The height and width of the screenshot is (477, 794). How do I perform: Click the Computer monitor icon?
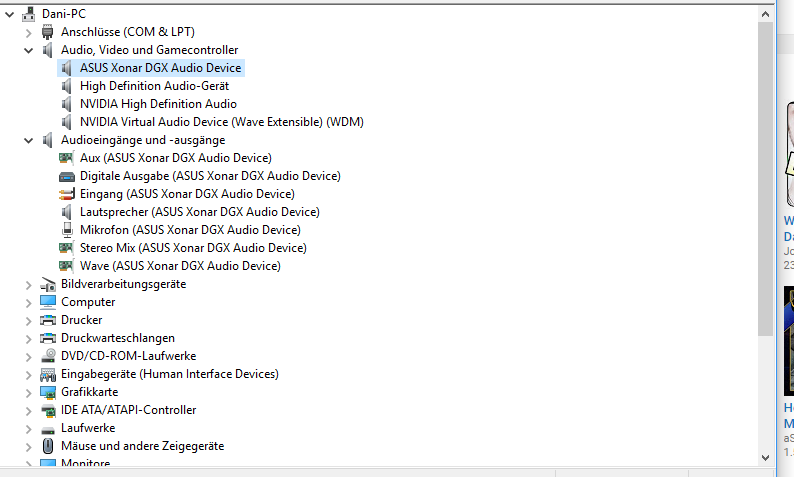pos(48,302)
